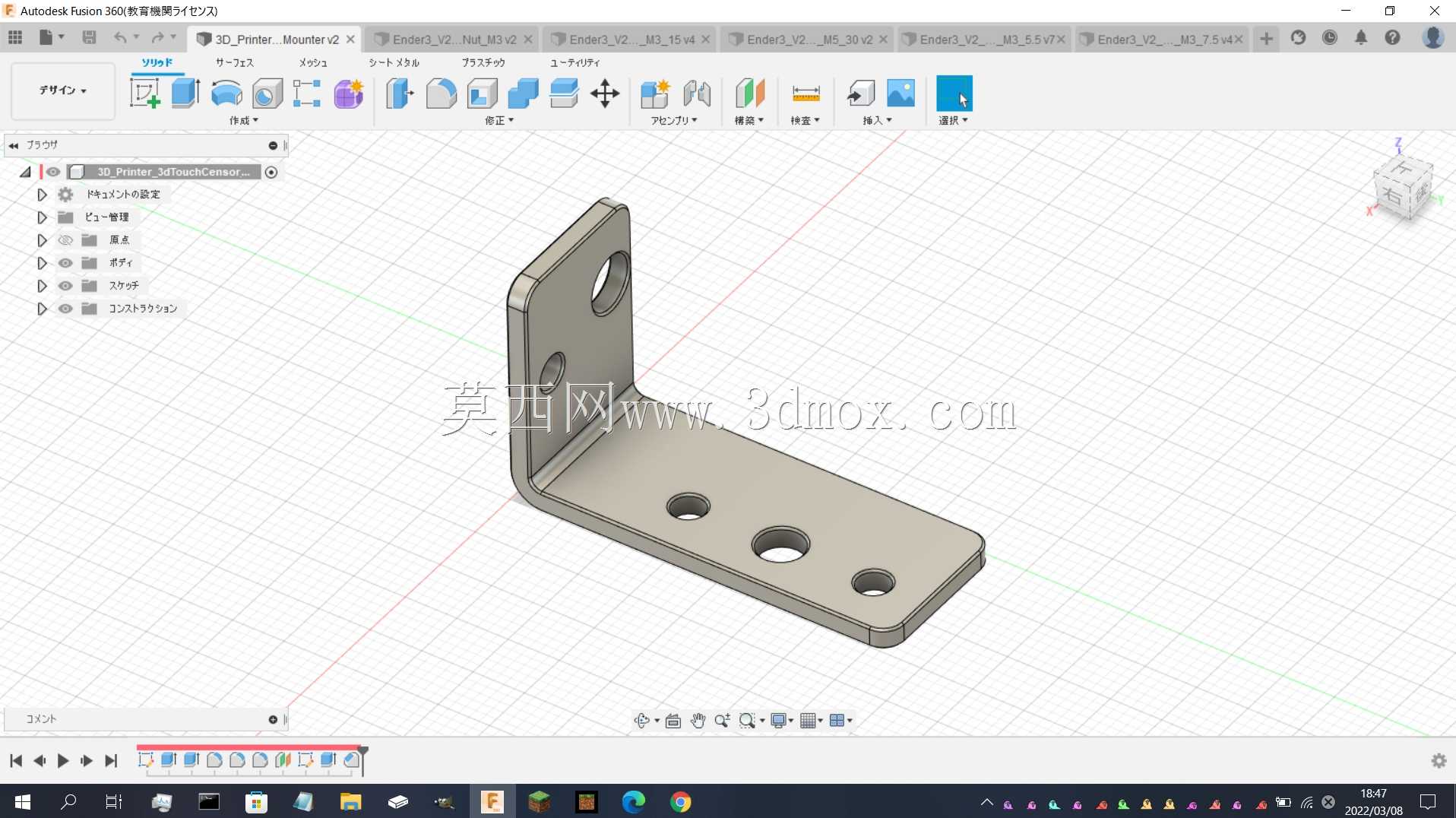Select the Shell tool
Viewport: 1456px width, 818px height.
coord(482,94)
